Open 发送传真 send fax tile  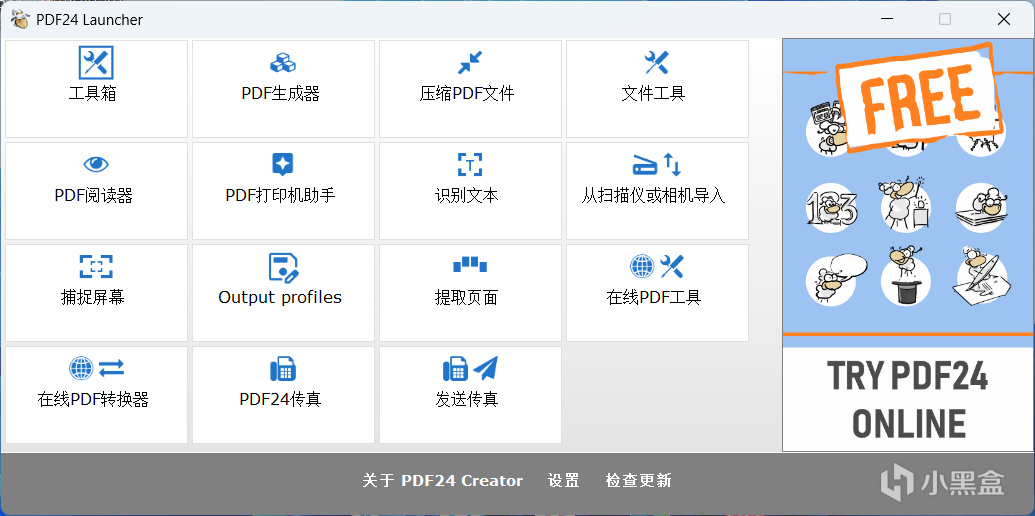pyautogui.click(x=470, y=395)
